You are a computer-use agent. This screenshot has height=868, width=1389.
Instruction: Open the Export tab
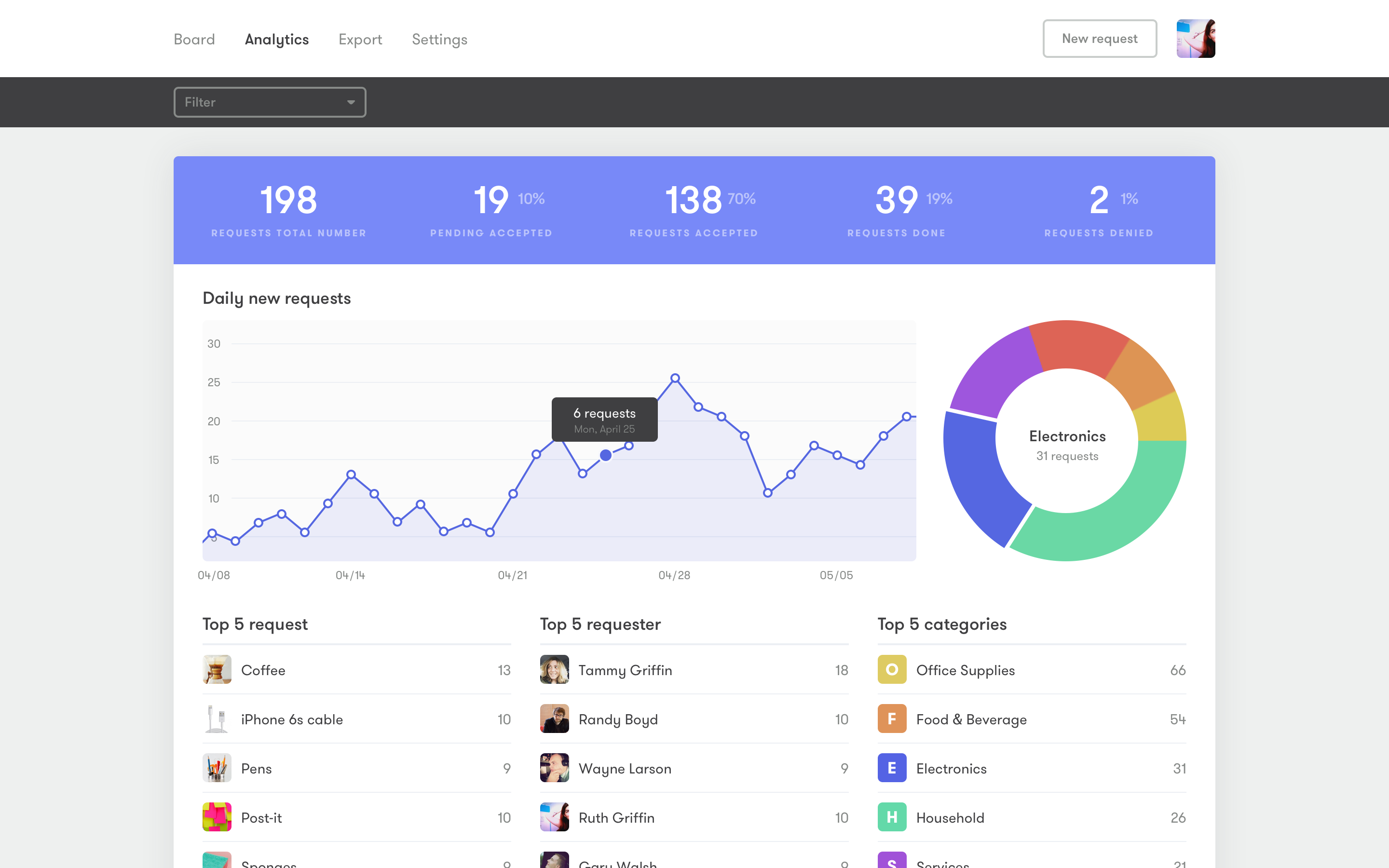tap(360, 39)
